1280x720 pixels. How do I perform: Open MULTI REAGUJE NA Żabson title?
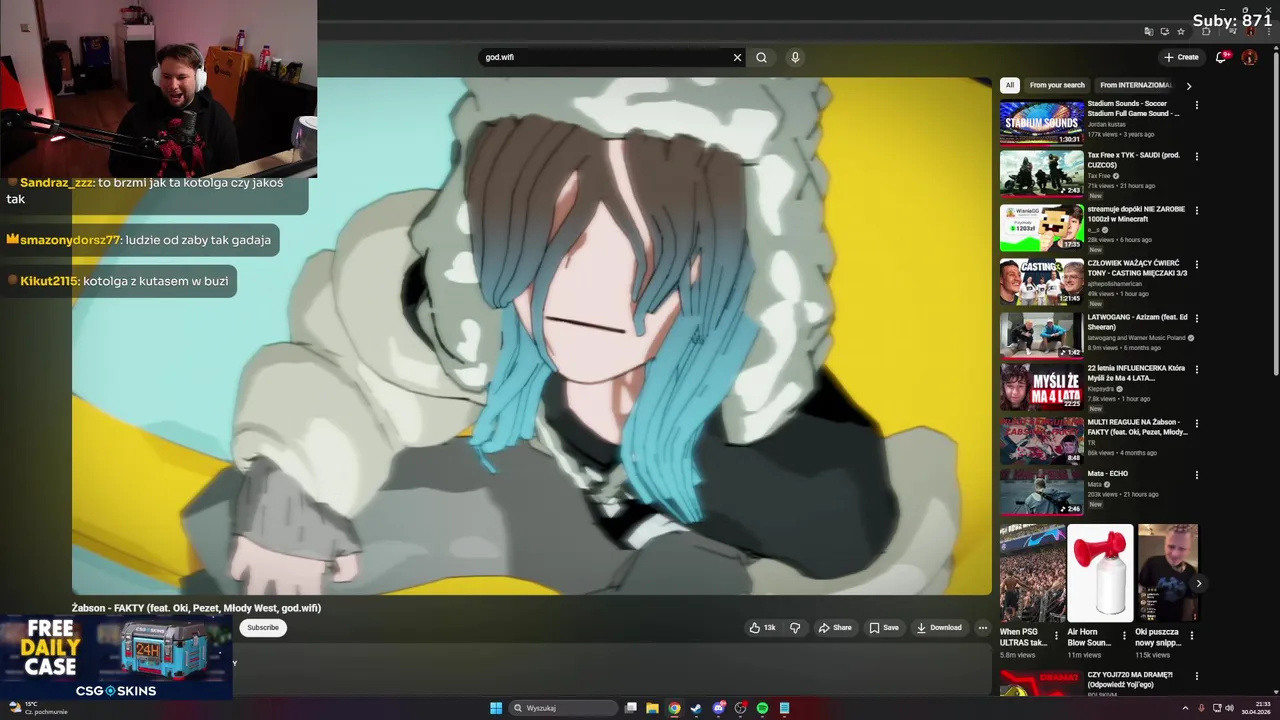tap(1137, 427)
